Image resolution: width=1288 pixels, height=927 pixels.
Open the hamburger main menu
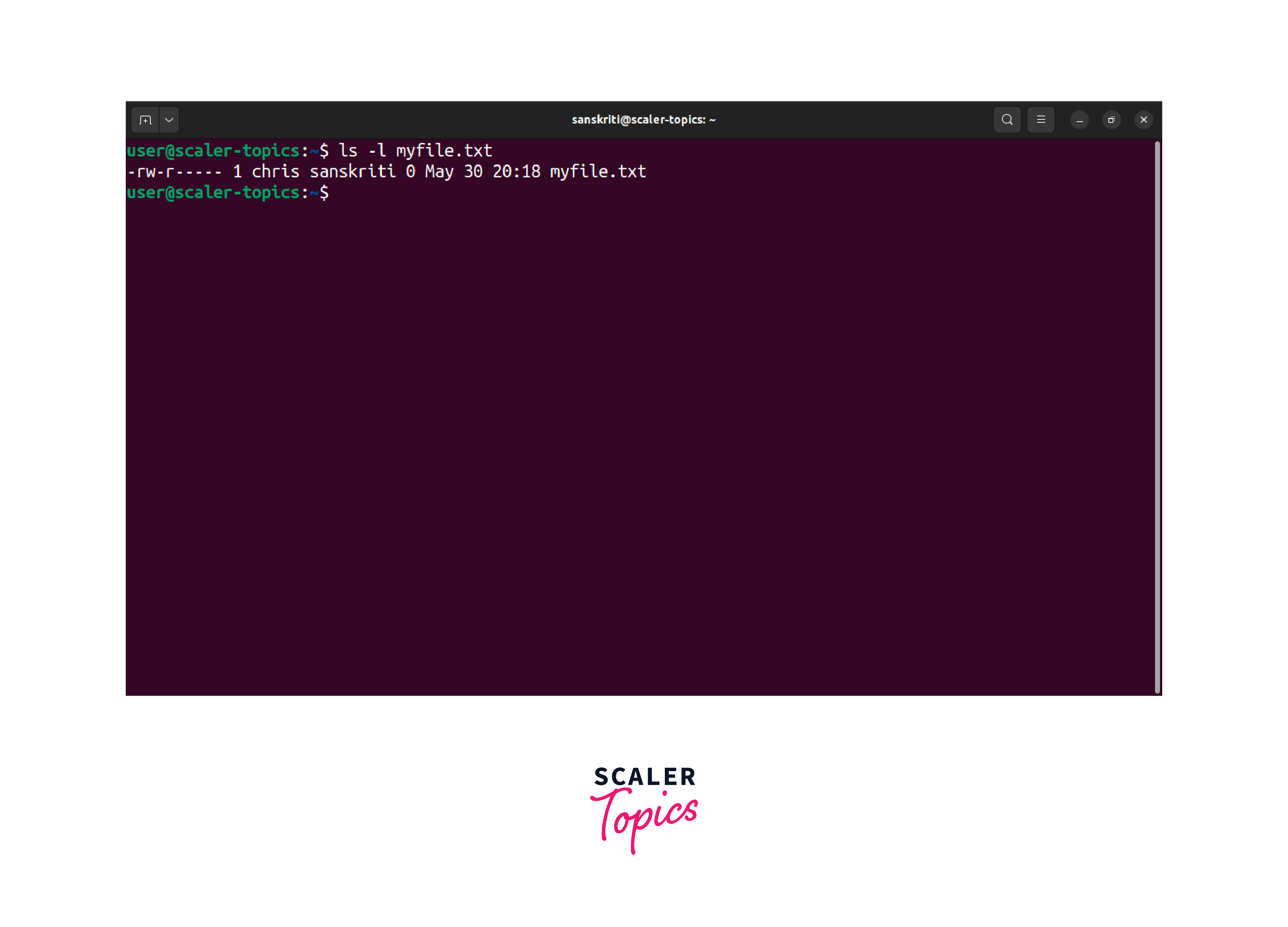pyautogui.click(x=1040, y=120)
